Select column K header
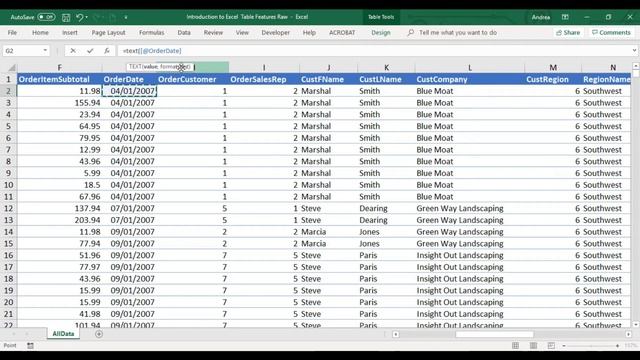This screenshot has width=640, height=360. tap(386, 67)
